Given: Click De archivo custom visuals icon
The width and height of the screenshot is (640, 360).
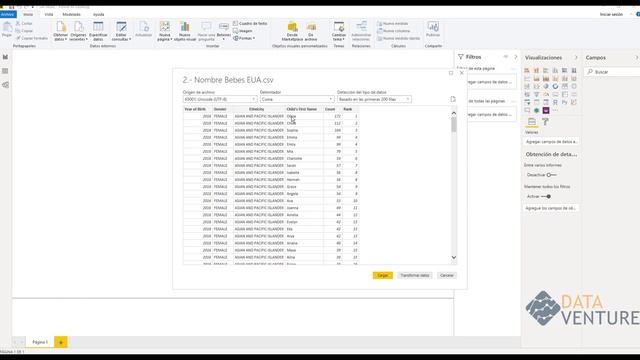Looking at the screenshot, I should point(311,31).
